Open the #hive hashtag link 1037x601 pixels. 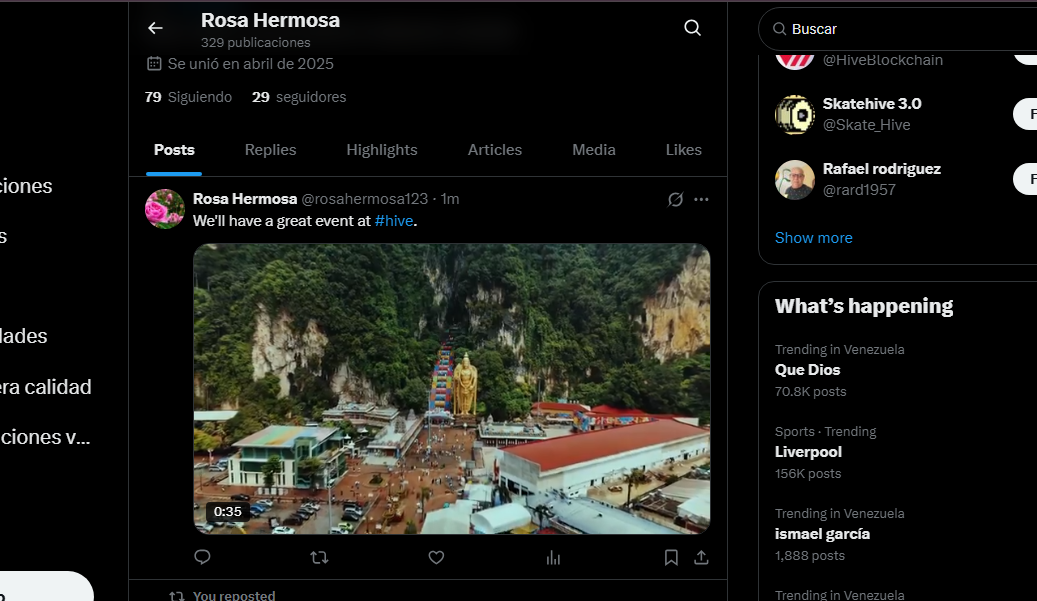(x=394, y=221)
